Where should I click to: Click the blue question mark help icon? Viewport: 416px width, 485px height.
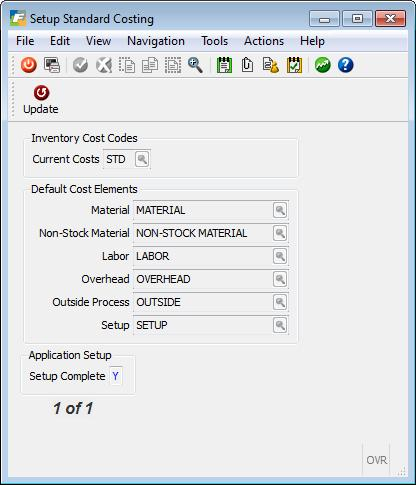(345, 65)
